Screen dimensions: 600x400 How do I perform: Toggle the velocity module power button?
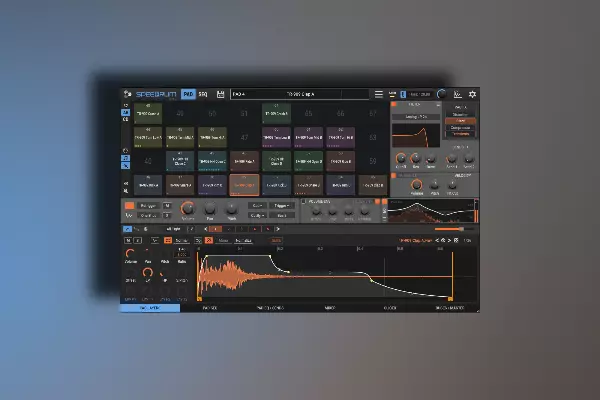tap(394, 175)
